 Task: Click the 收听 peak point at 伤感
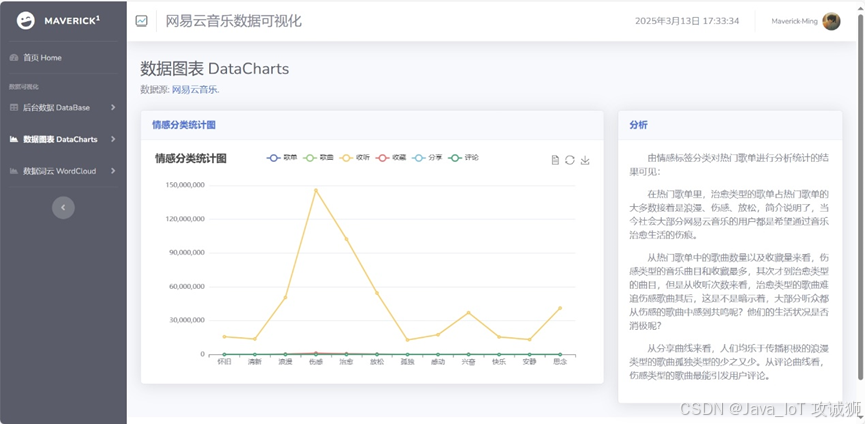click(x=316, y=190)
